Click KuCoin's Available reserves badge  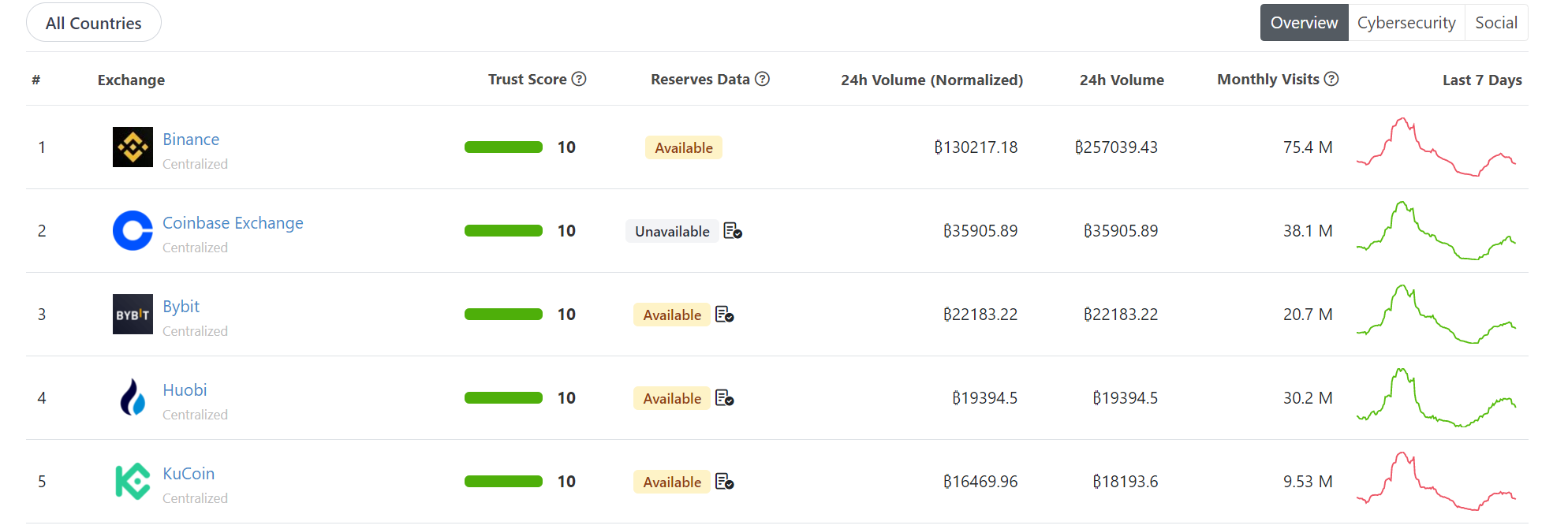[672, 482]
